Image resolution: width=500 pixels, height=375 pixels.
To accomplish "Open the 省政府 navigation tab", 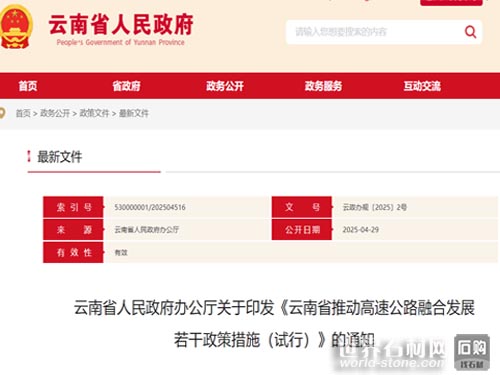I will (126, 86).
